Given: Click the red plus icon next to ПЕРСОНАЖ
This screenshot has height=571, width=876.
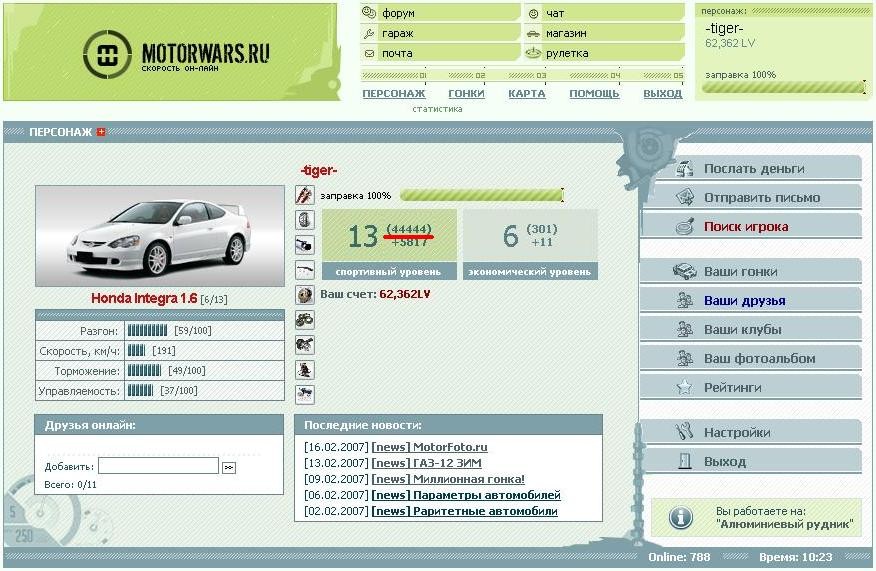Looking at the screenshot, I should (x=101, y=132).
